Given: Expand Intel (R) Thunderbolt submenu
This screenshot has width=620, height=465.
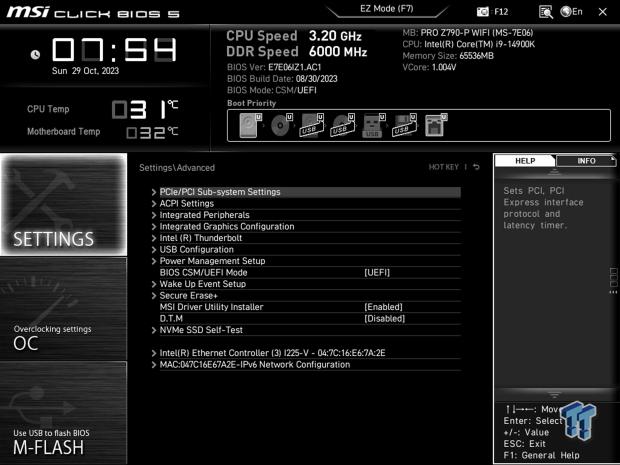Looking at the screenshot, I should click(x=306, y=238).
